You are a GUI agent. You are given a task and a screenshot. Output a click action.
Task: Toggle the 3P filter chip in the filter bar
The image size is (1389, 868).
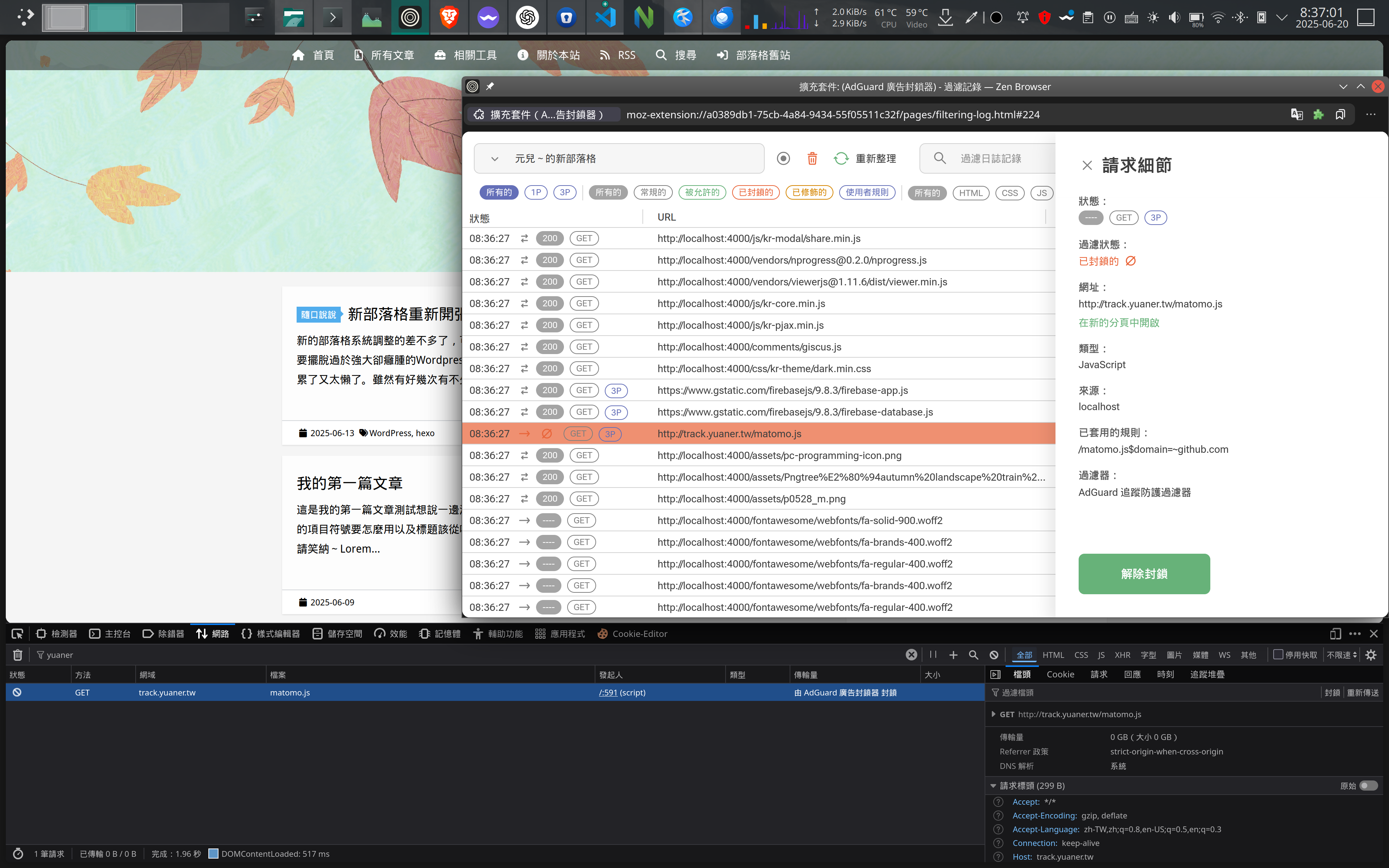tap(565, 192)
